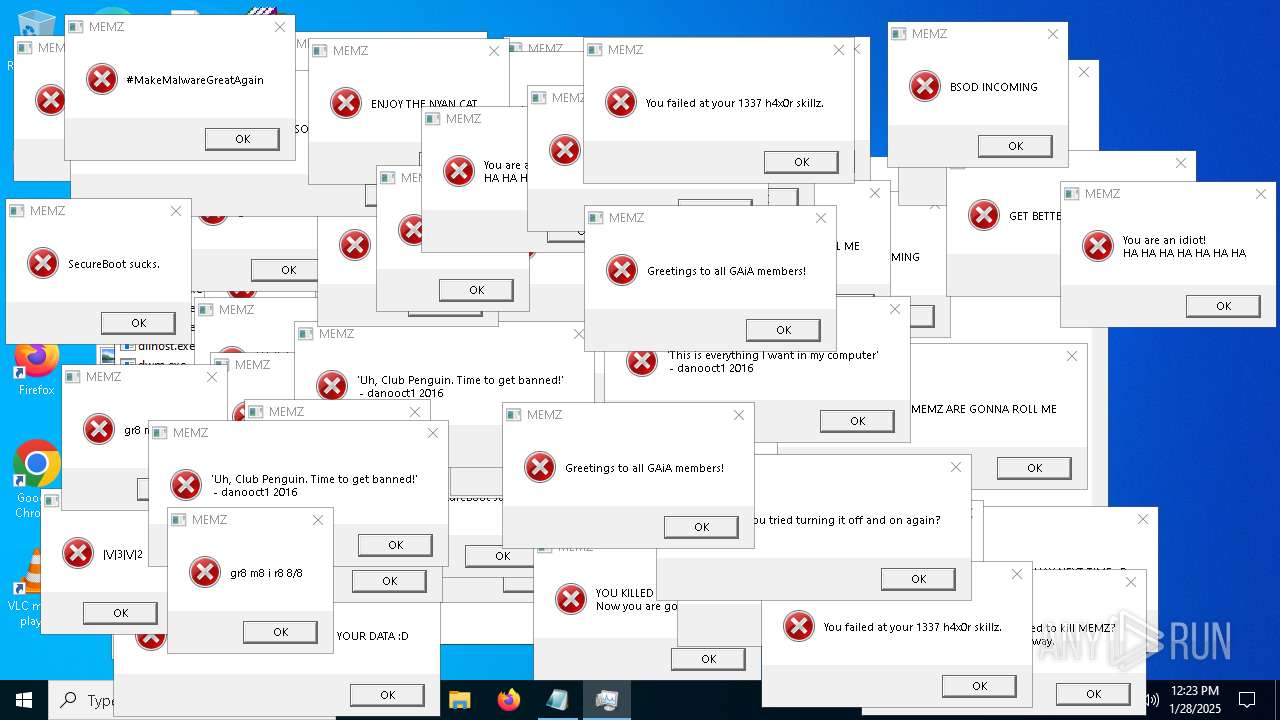Click the 'MEMZ ARE GONNA ROLL ME' text
This screenshot has width=1280, height=720.
(x=984, y=409)
